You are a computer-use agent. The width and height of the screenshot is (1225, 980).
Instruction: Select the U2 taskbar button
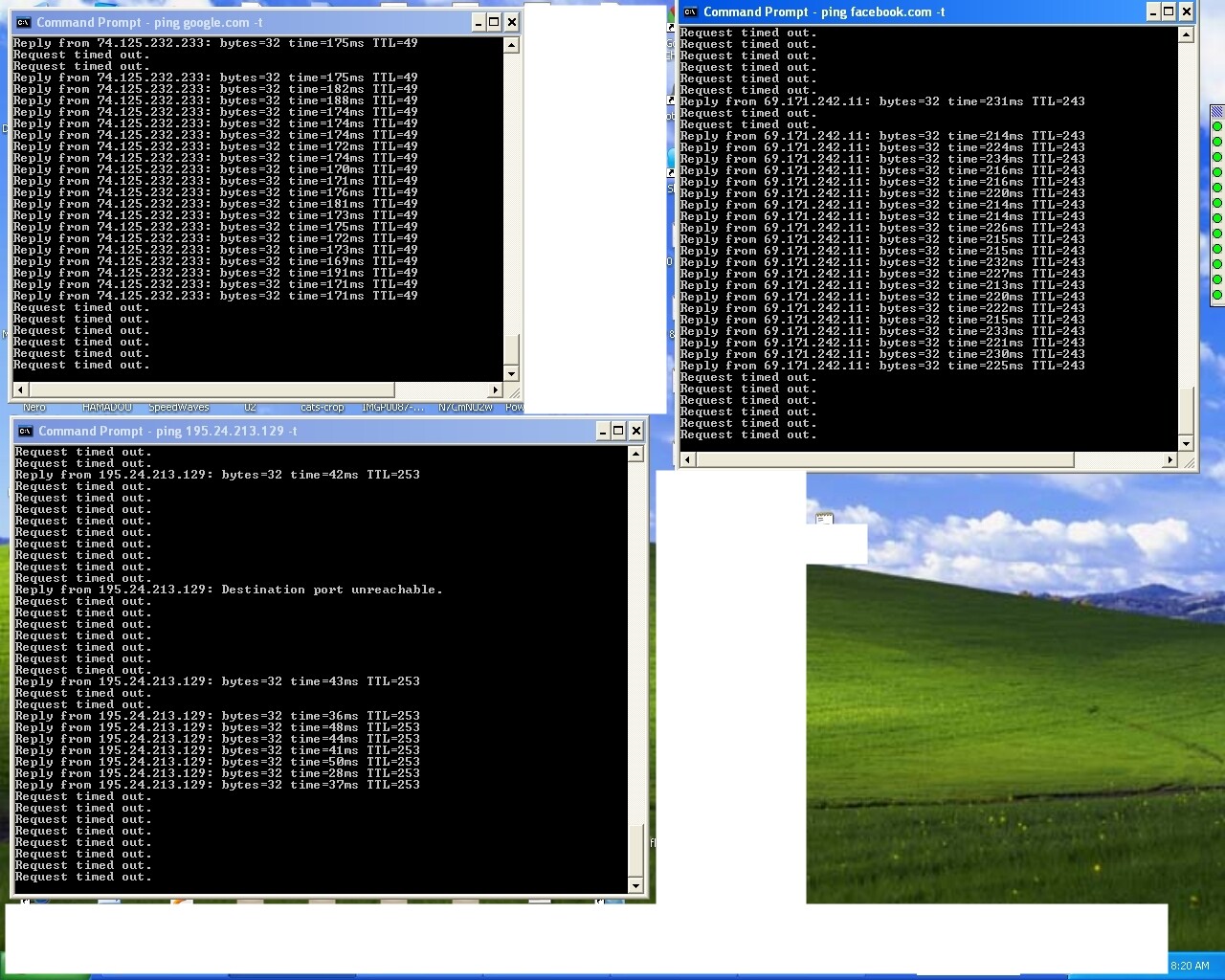[252, 407]
